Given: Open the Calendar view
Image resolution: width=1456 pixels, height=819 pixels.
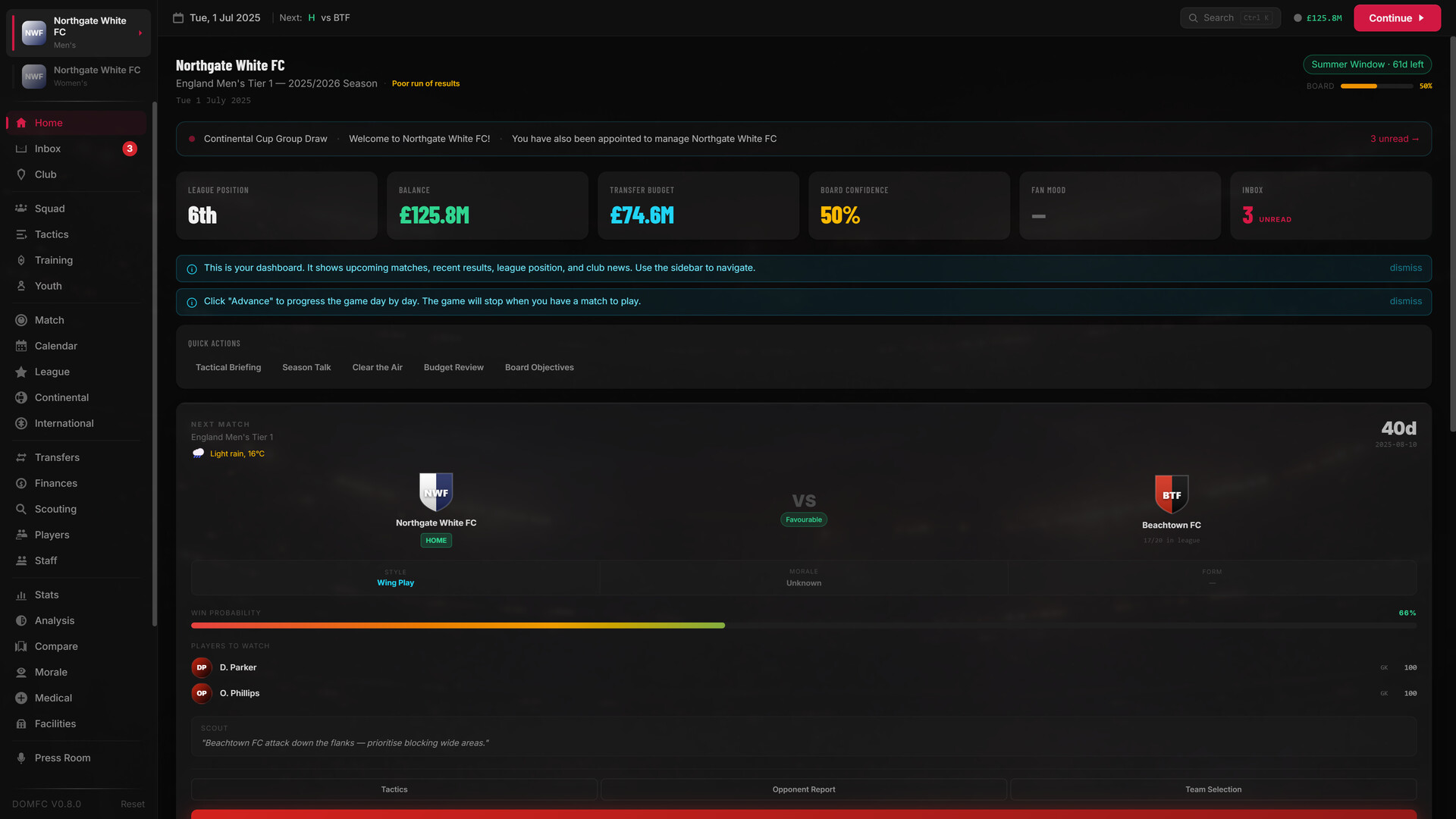Looking at the screenshot, I should (55, 346).
